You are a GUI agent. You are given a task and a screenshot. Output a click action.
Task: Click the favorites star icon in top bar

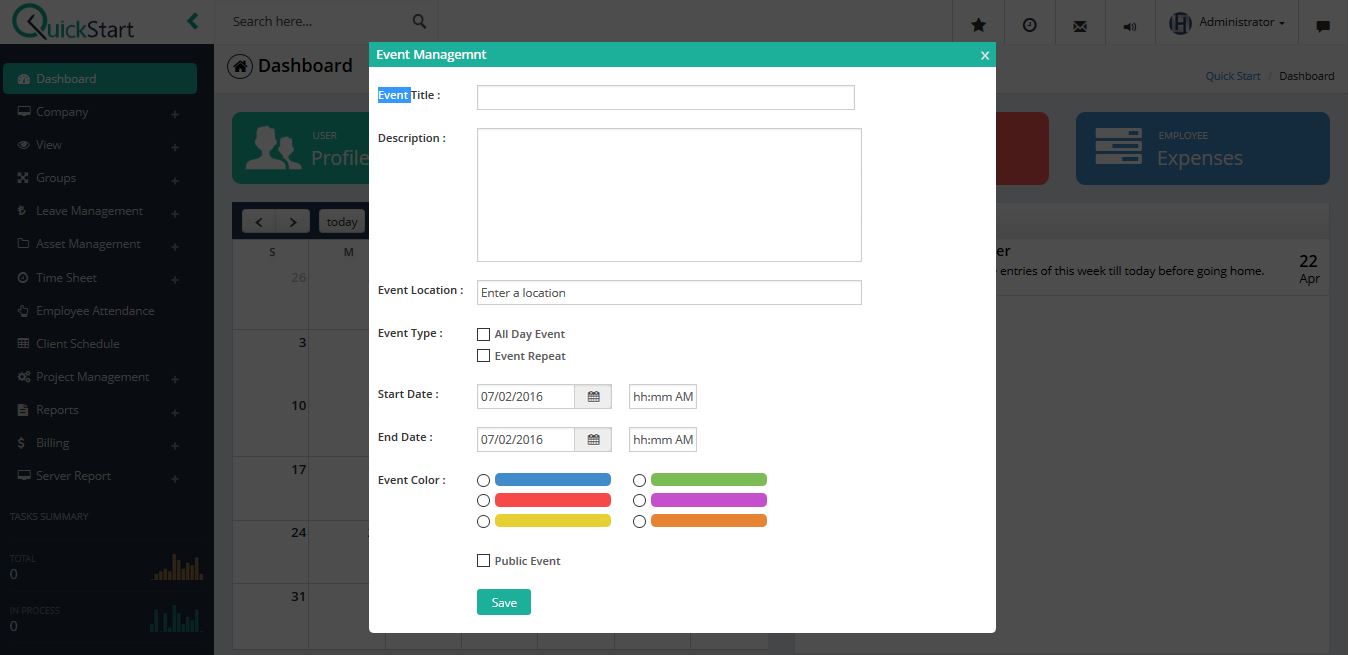[978, 23]
